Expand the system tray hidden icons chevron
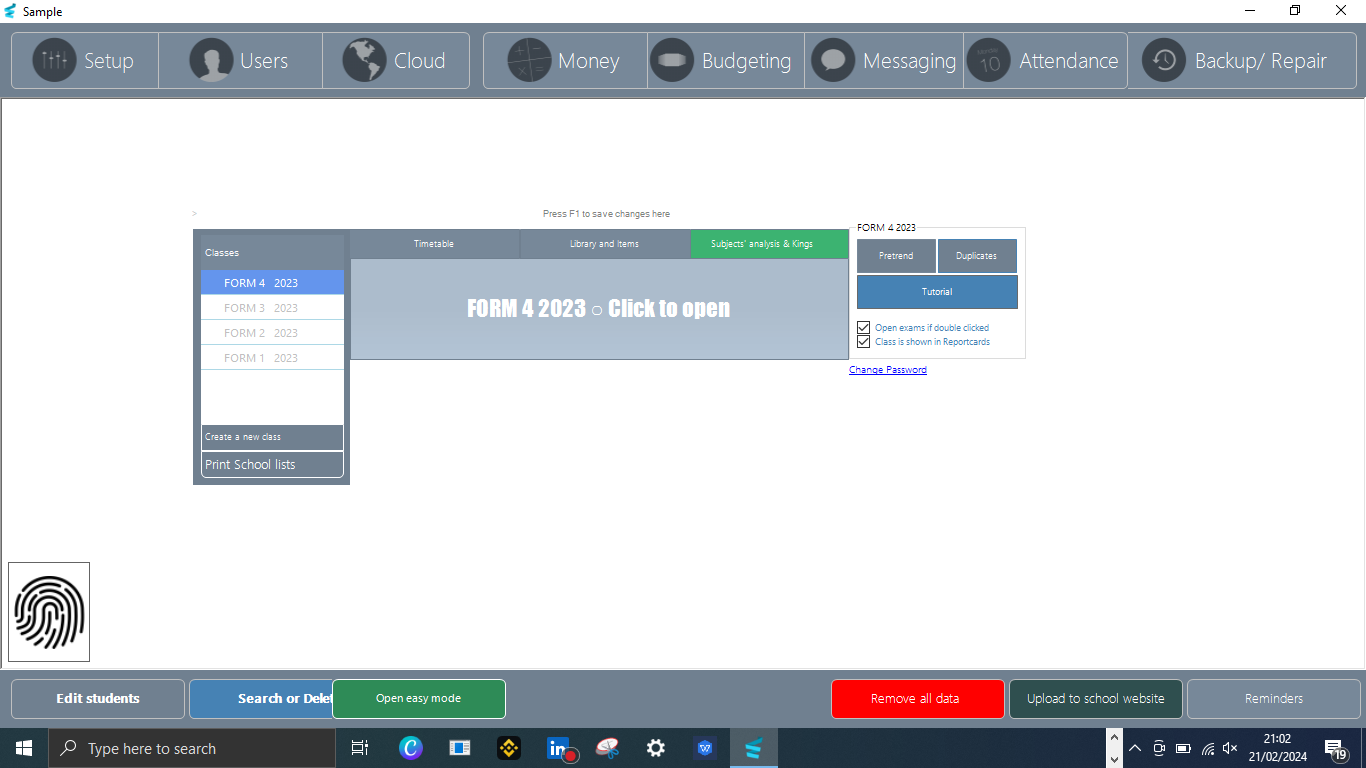The height and width of the screenshot is (768, 1366). pos(1134,748)
